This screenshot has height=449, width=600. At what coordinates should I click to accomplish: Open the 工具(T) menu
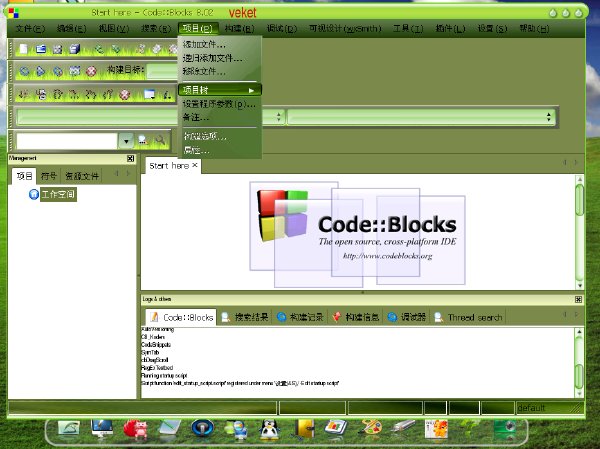point(408,29)
